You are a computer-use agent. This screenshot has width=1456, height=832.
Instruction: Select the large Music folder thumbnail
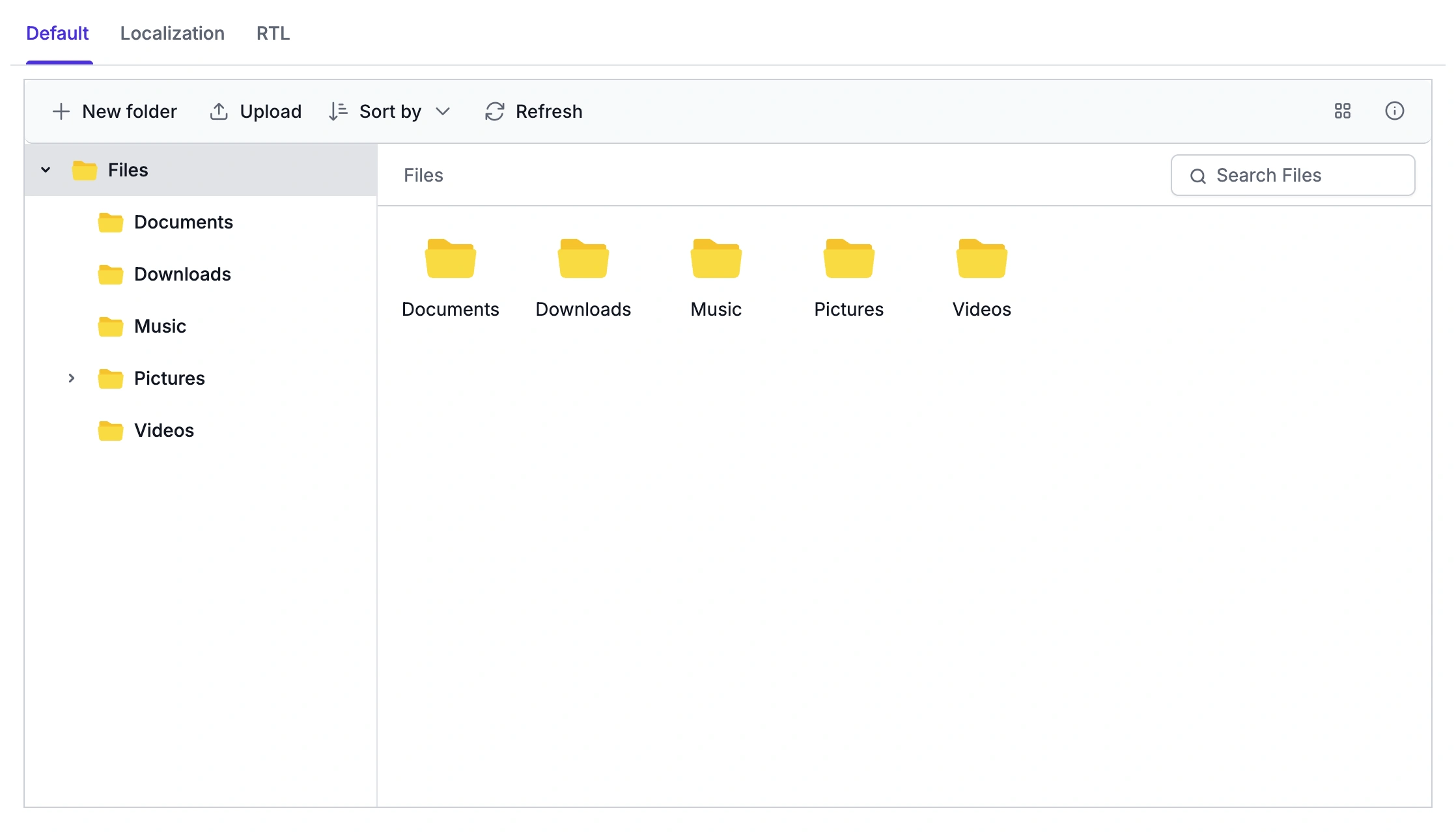tap(716, 258)
